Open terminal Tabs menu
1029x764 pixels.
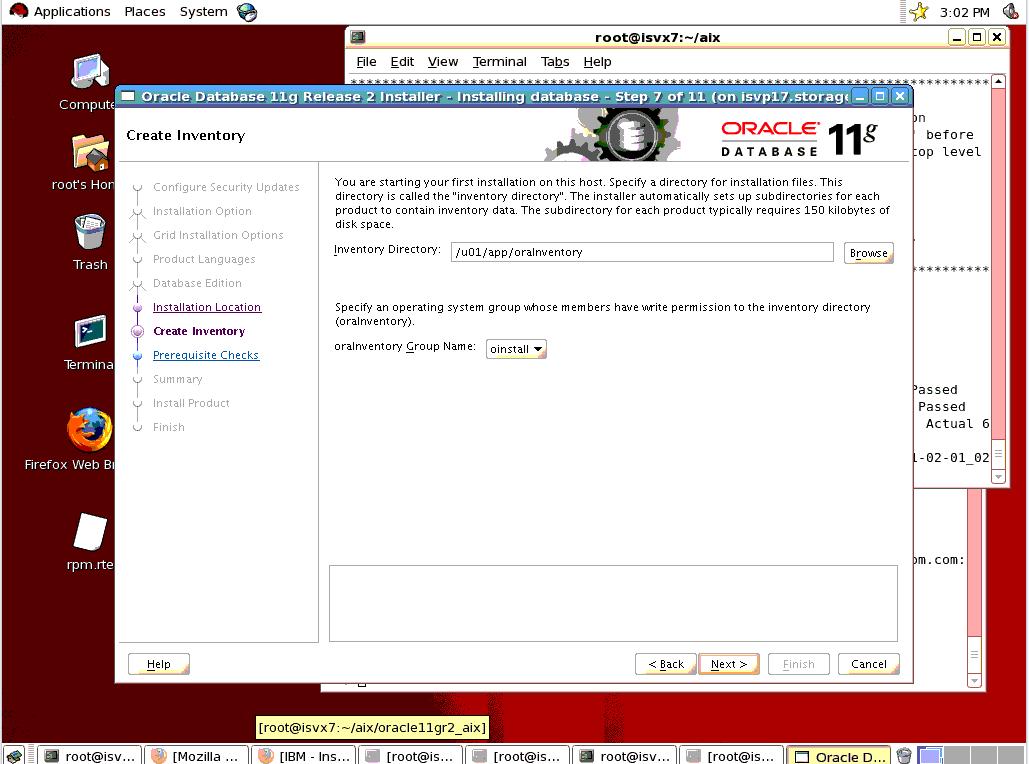(555, 62)
